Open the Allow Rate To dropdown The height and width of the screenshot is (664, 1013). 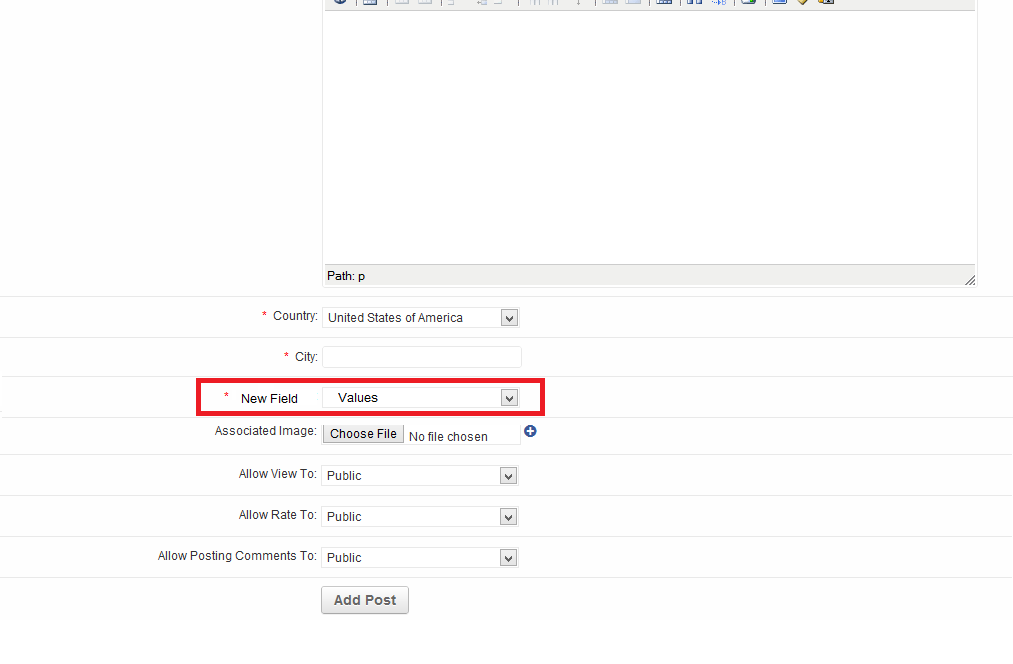pos(420,517)
